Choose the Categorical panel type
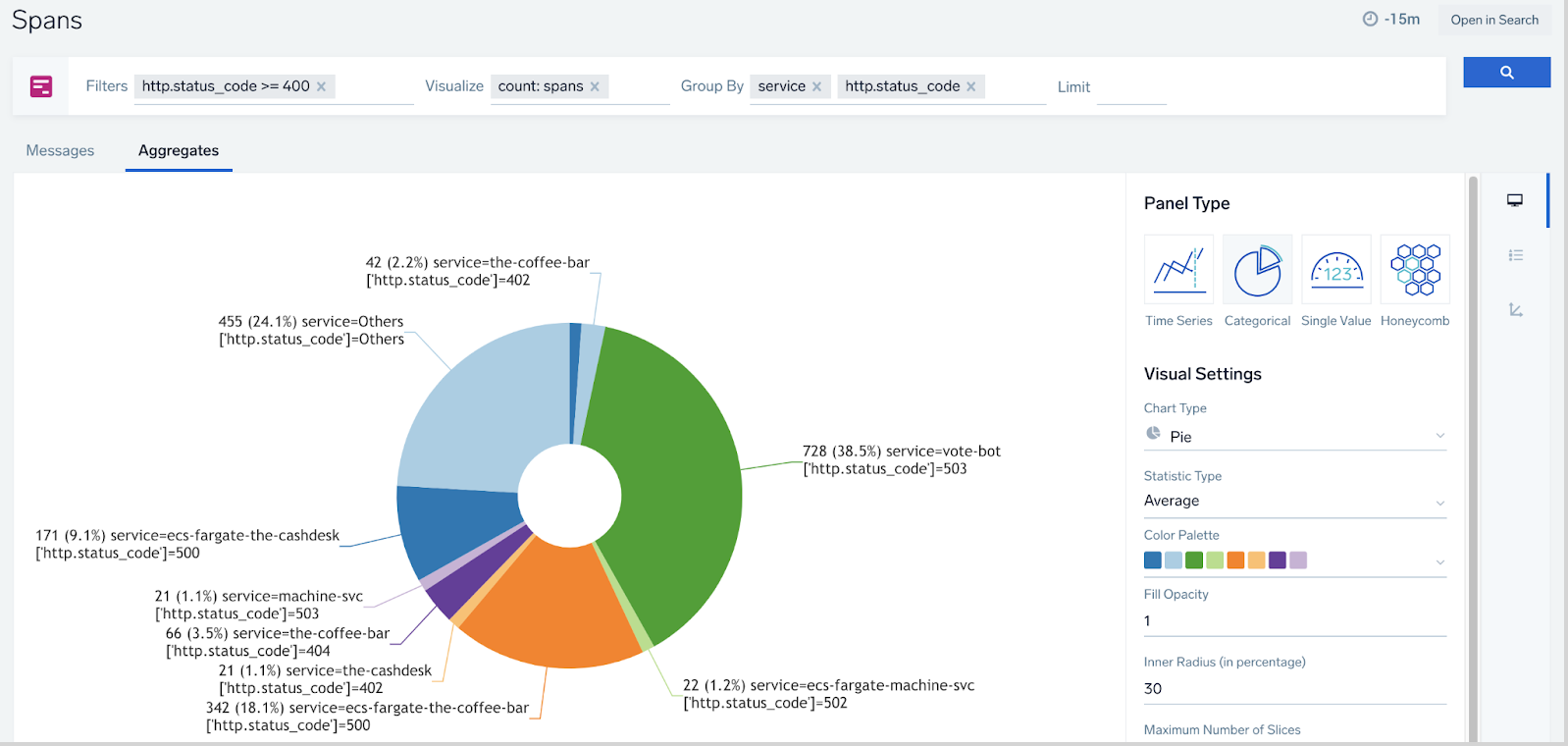 pyautogui.click(x=1257, y=270)
